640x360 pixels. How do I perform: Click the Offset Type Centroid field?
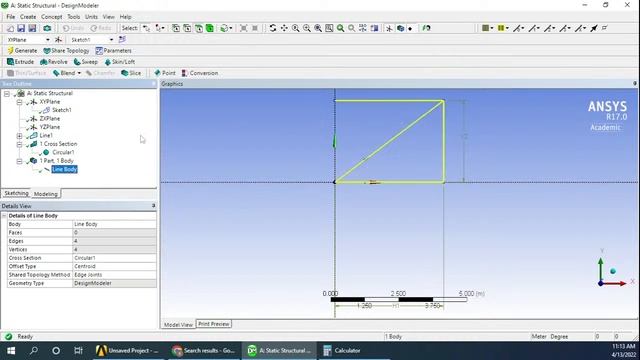[114, 266]
